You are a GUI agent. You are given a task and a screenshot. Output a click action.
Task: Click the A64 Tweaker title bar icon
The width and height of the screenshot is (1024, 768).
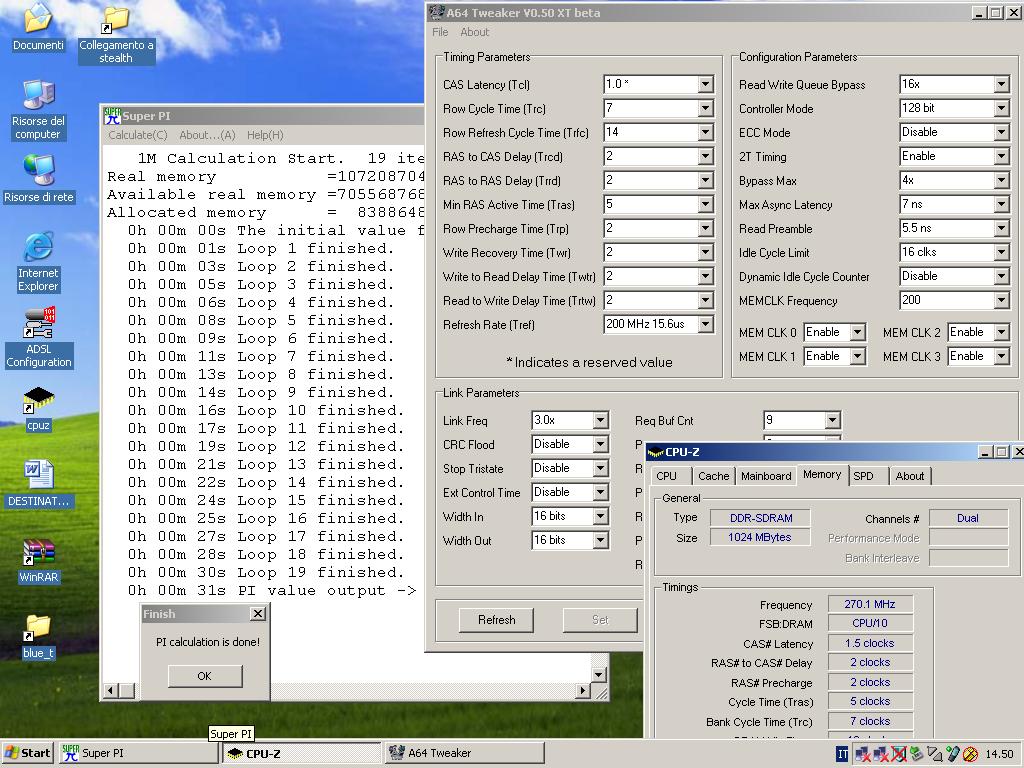click(x=436, y=12)
